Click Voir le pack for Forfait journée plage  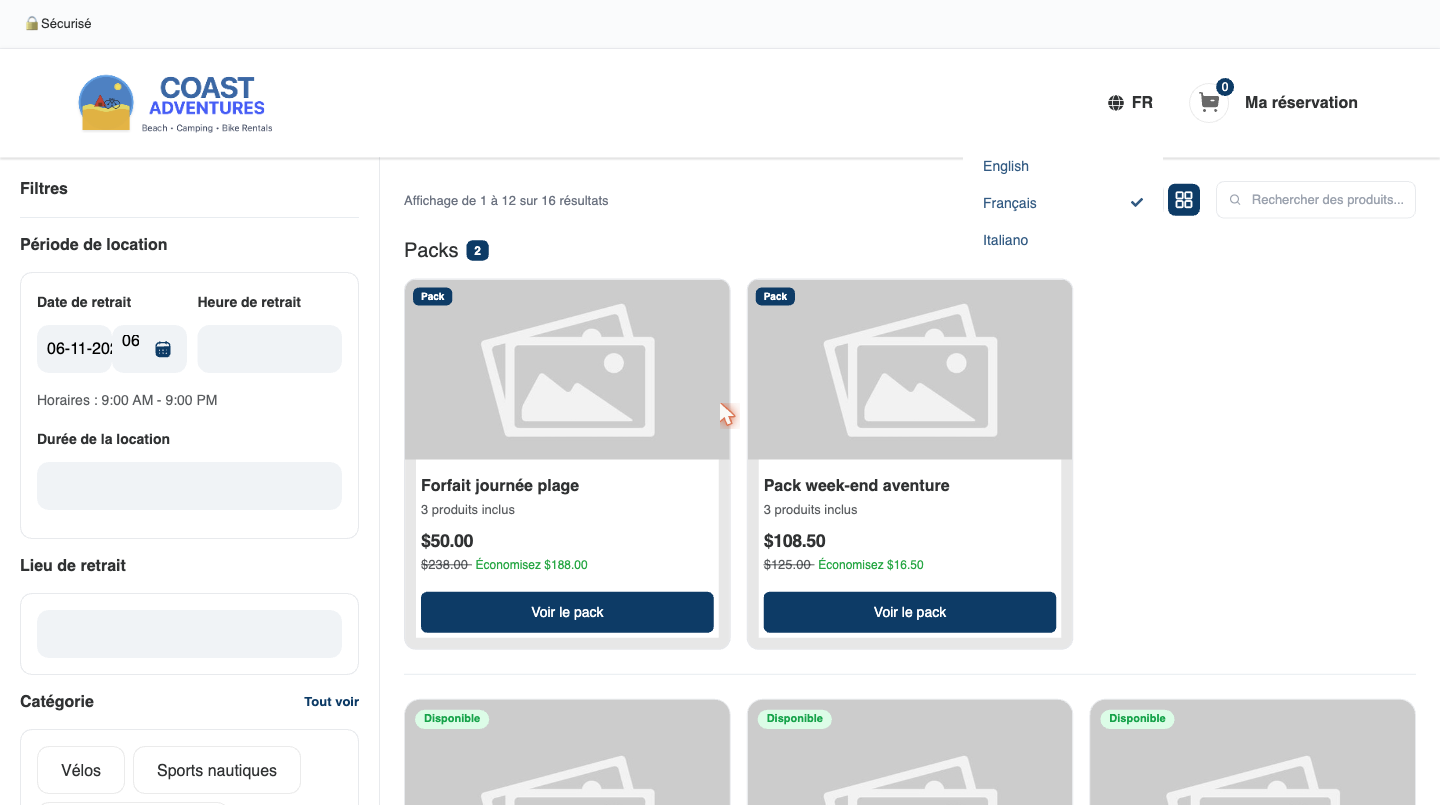pos(567,612)
